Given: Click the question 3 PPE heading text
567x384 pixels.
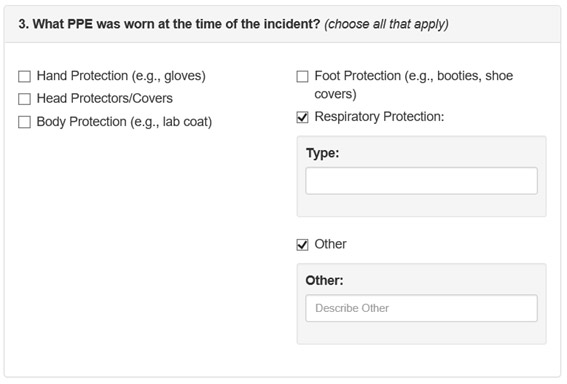Looking at the screenshot, I should click(169, 24).
